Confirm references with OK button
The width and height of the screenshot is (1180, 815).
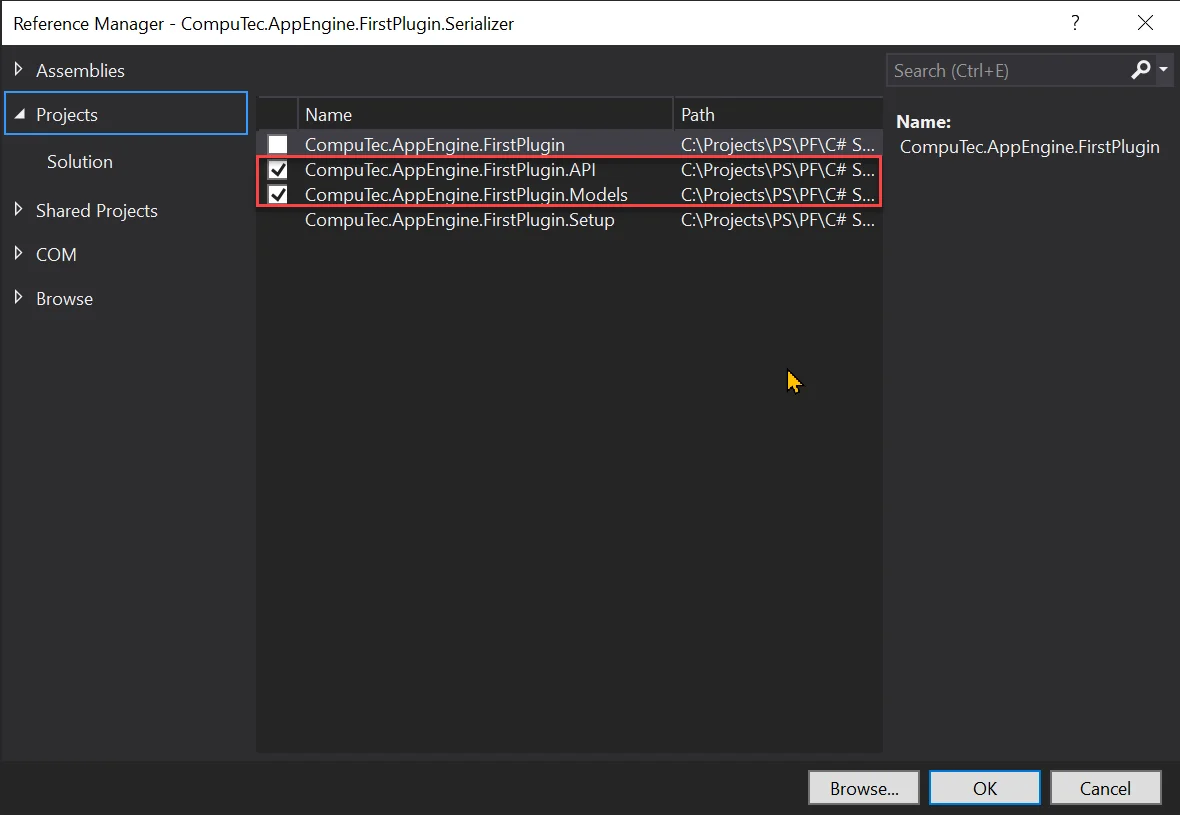point(985,788)
